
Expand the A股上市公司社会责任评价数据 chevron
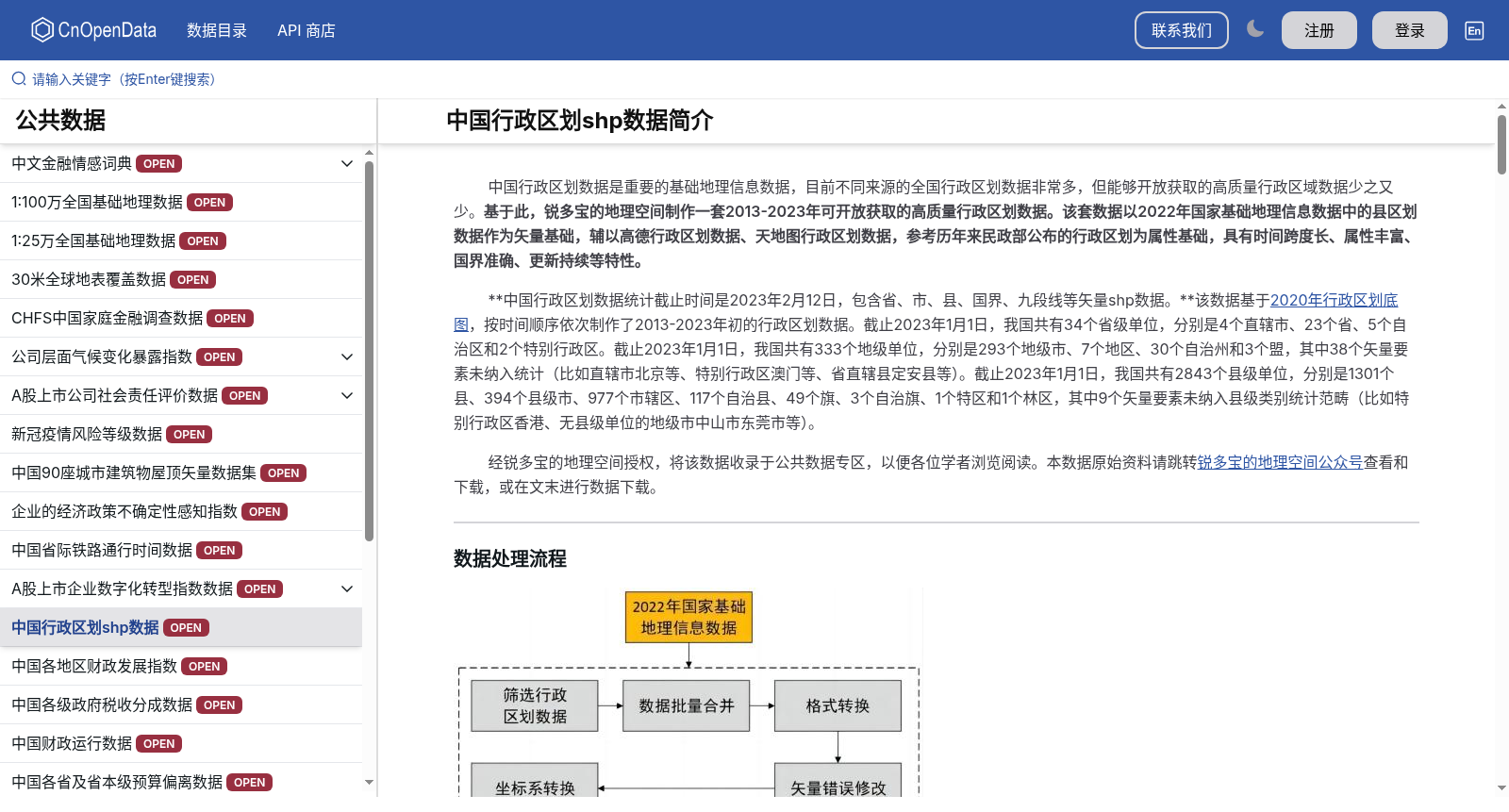pos(347,395)
